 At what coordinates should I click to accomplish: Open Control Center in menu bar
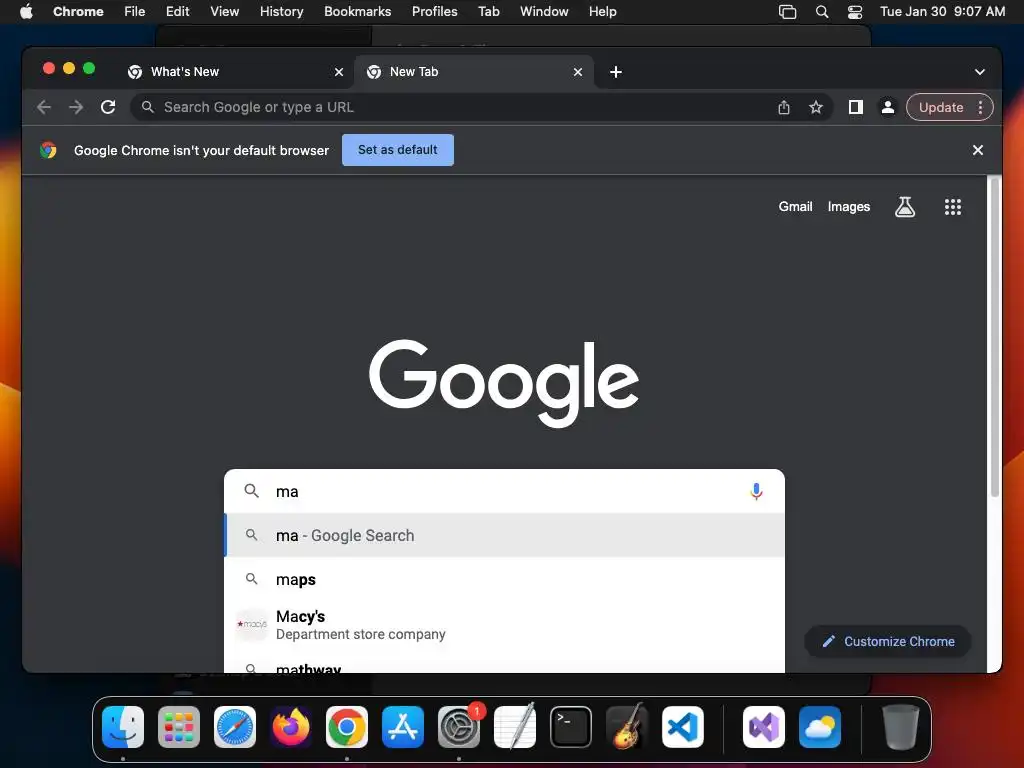855,12
